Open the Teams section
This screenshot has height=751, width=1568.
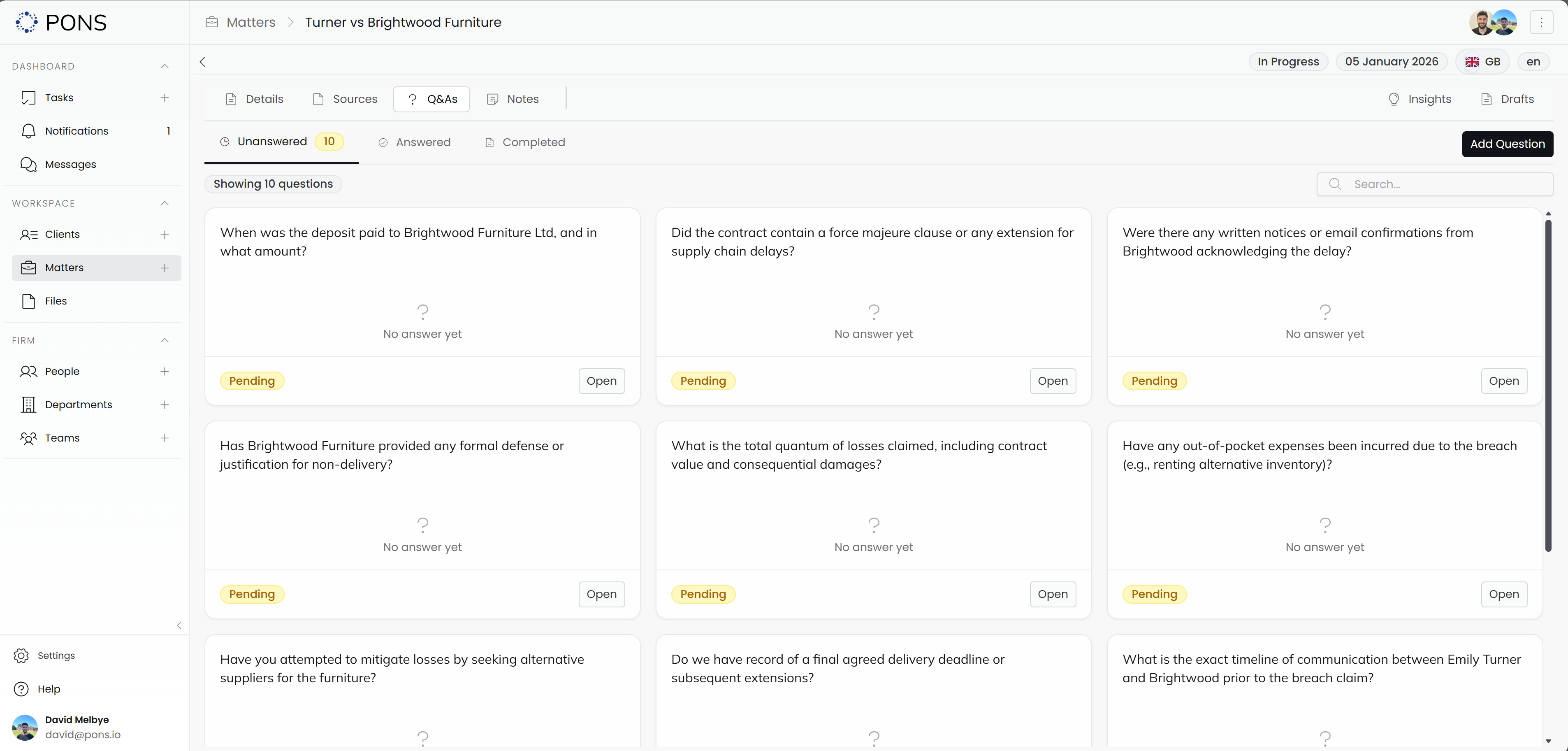point(63,438)
